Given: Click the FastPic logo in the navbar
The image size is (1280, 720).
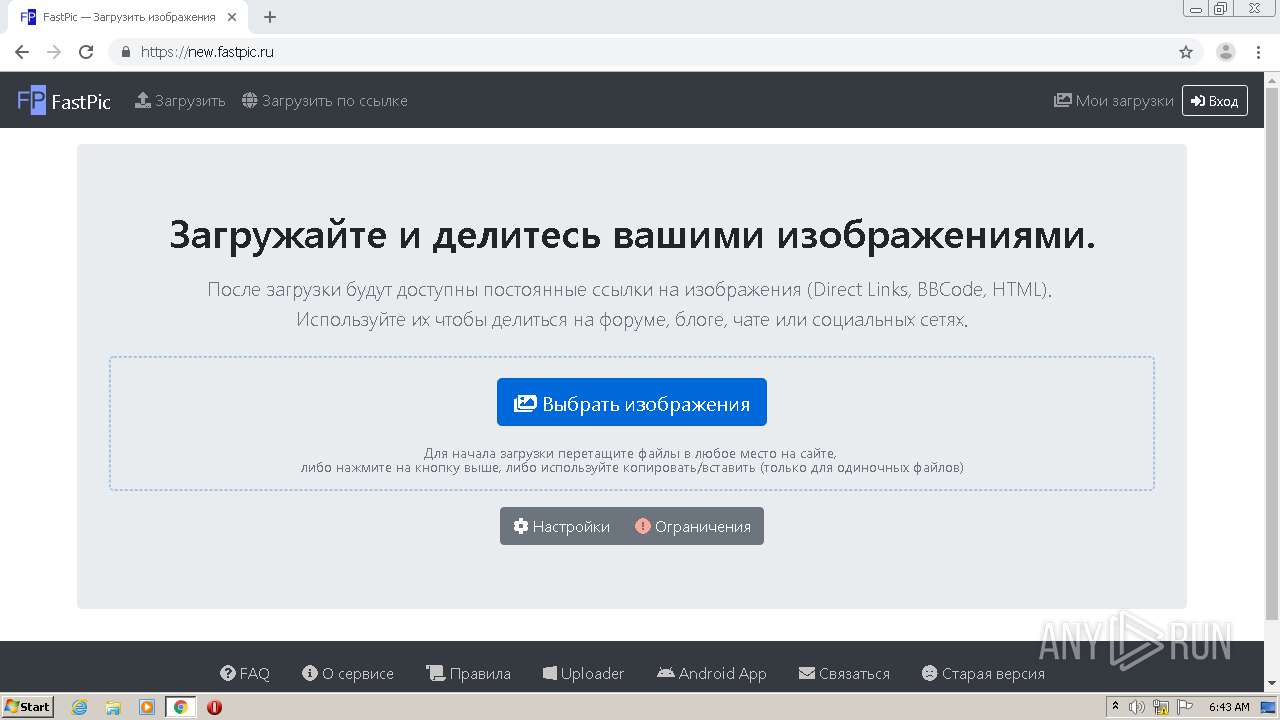Looking at the screenshot, I should [64, 101].
